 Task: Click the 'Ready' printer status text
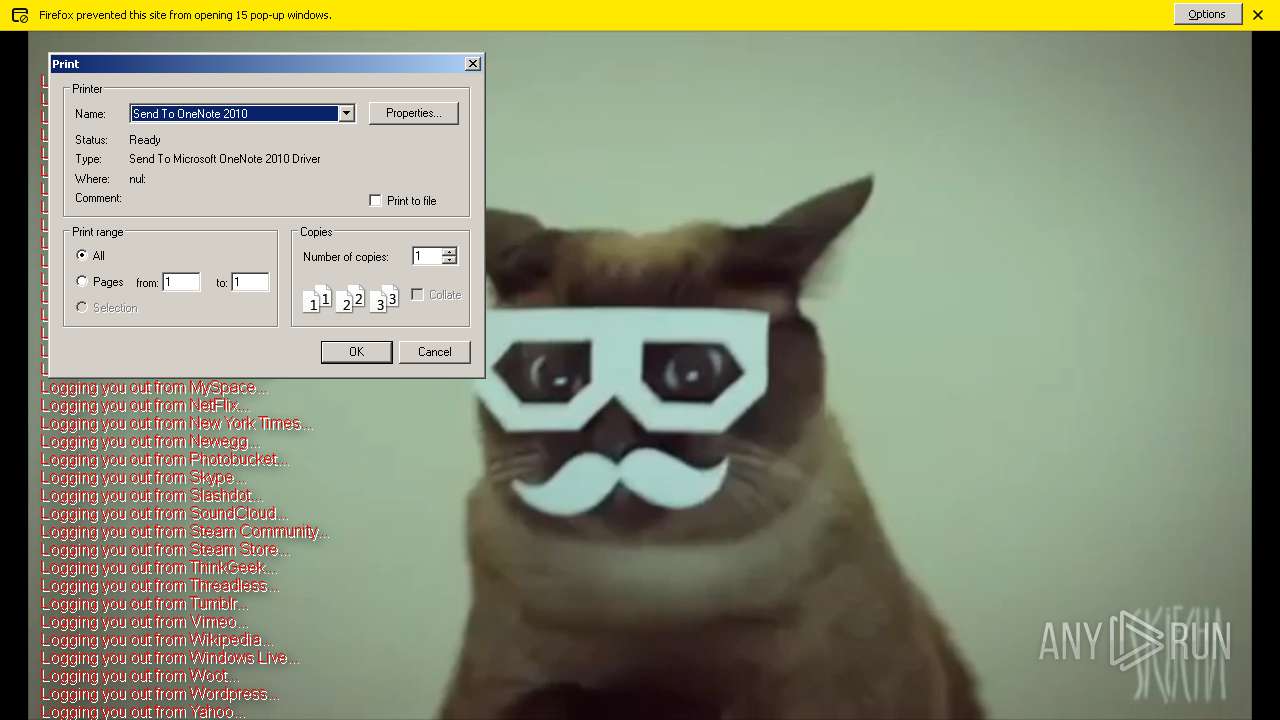click(x=145, y=140)
